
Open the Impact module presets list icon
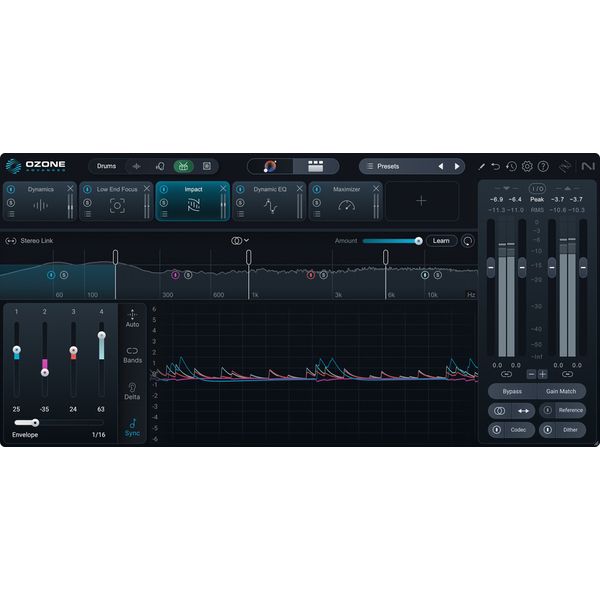click(x=164, y=214)
